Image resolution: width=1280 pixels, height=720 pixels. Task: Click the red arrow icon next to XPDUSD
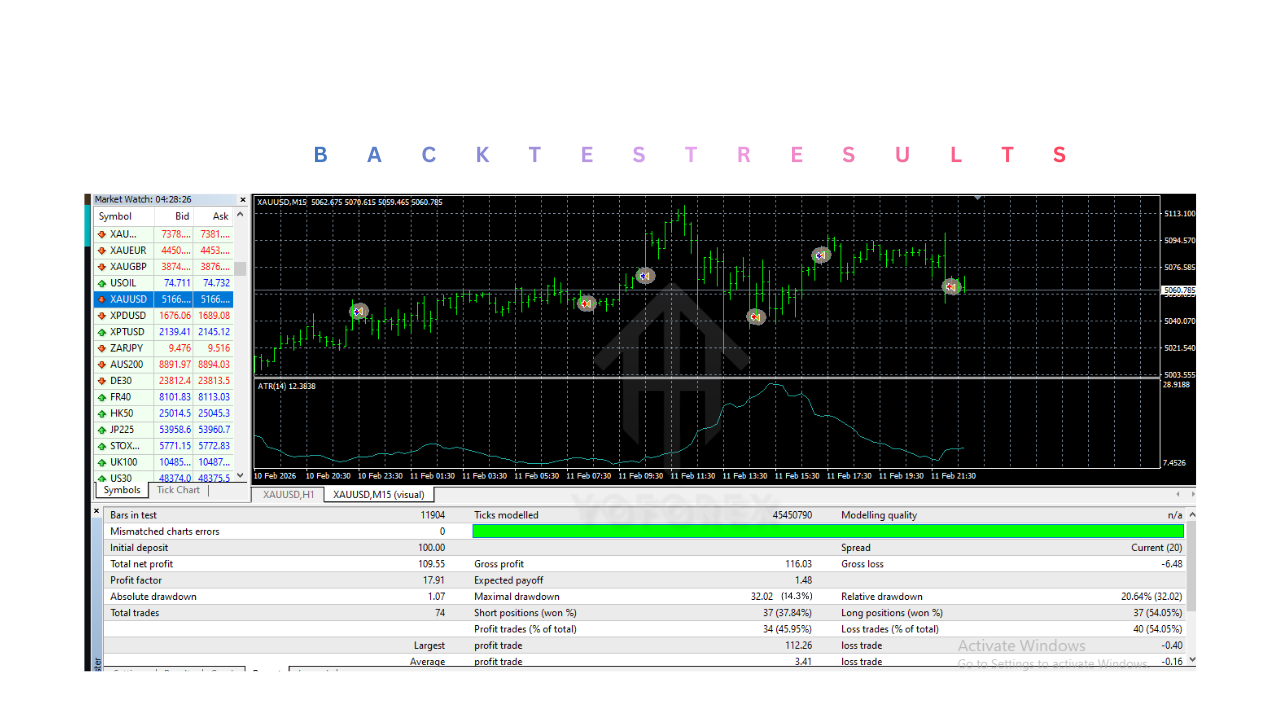coord(100,315)
